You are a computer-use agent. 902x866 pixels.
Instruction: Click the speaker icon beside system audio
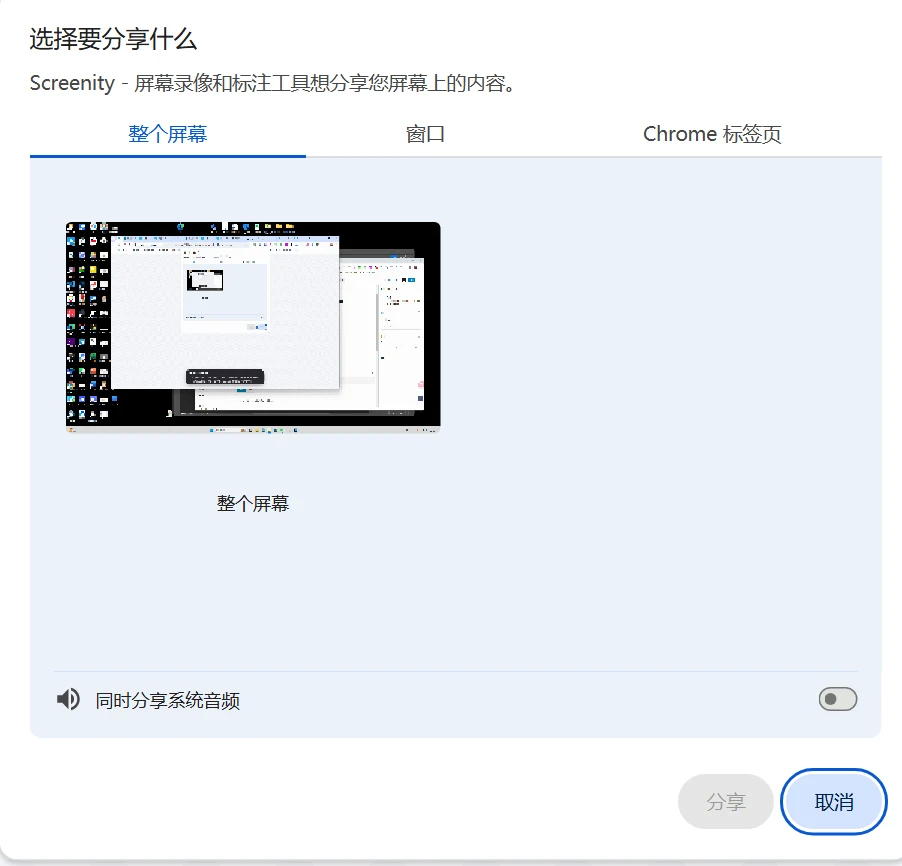coord(68,699)
